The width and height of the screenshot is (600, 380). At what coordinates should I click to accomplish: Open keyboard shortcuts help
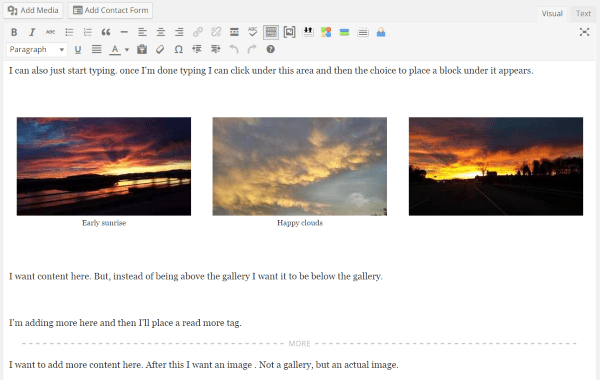pos(271,49)
